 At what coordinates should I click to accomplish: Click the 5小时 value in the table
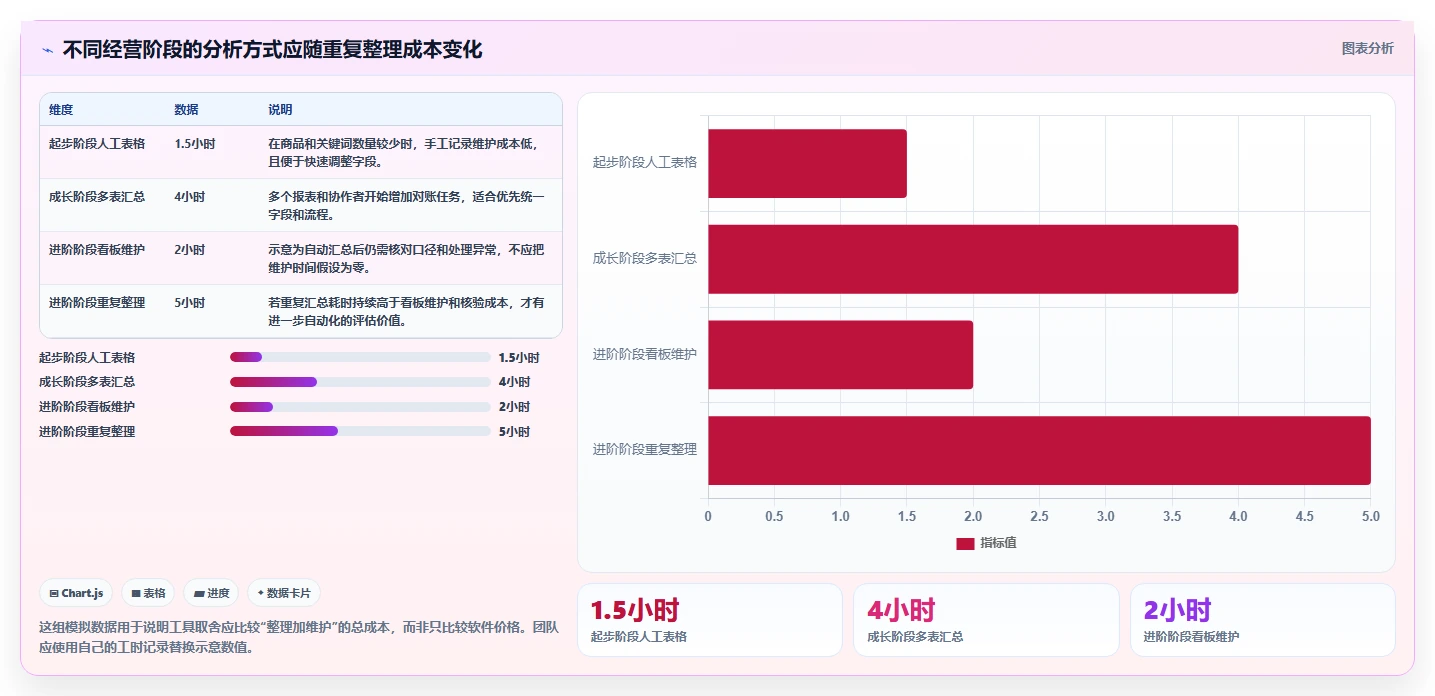(x=190, y=303)
